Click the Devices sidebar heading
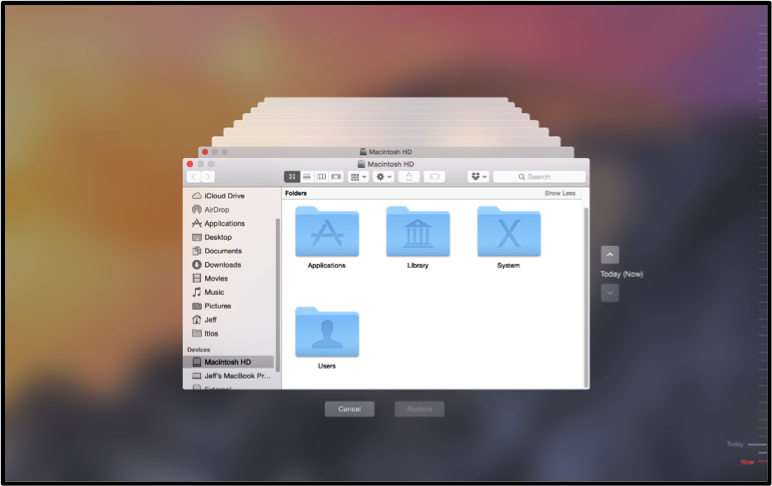Screen dimensions: 772x486 pos(198,350)
